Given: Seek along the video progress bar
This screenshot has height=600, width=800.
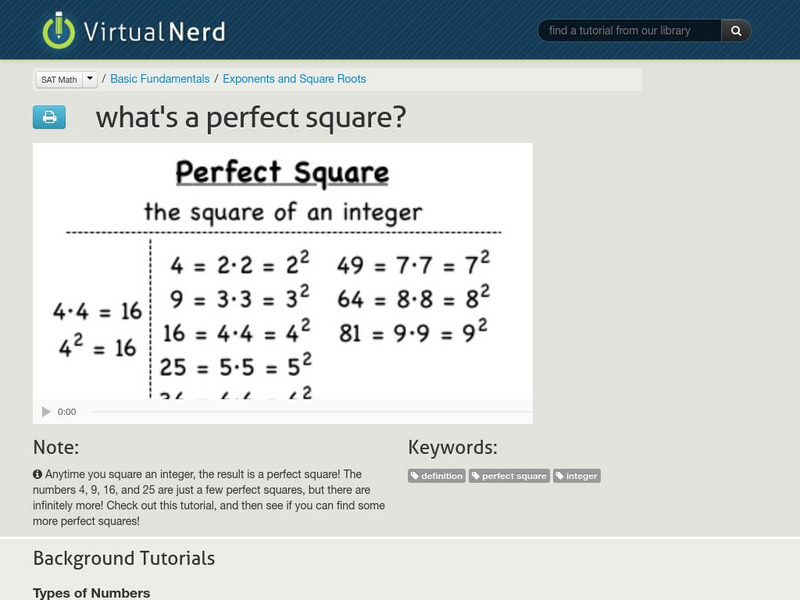Looking at the screenshot, I should [300, 412].
